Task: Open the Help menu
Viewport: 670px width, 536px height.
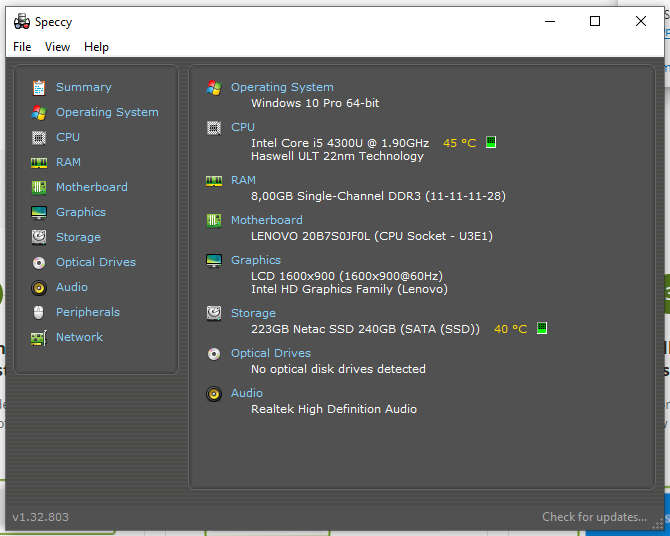Action: click(x=96, y=47)
